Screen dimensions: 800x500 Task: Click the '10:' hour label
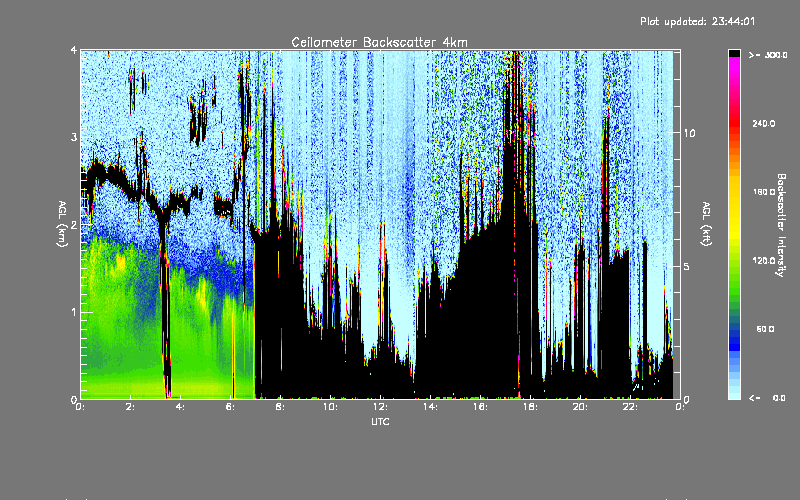[x=331, y=407]
